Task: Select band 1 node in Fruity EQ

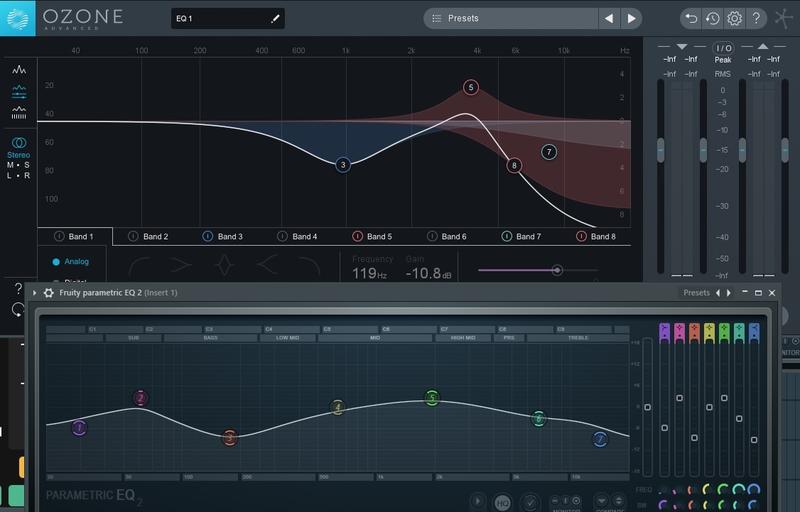Action: 79,428
